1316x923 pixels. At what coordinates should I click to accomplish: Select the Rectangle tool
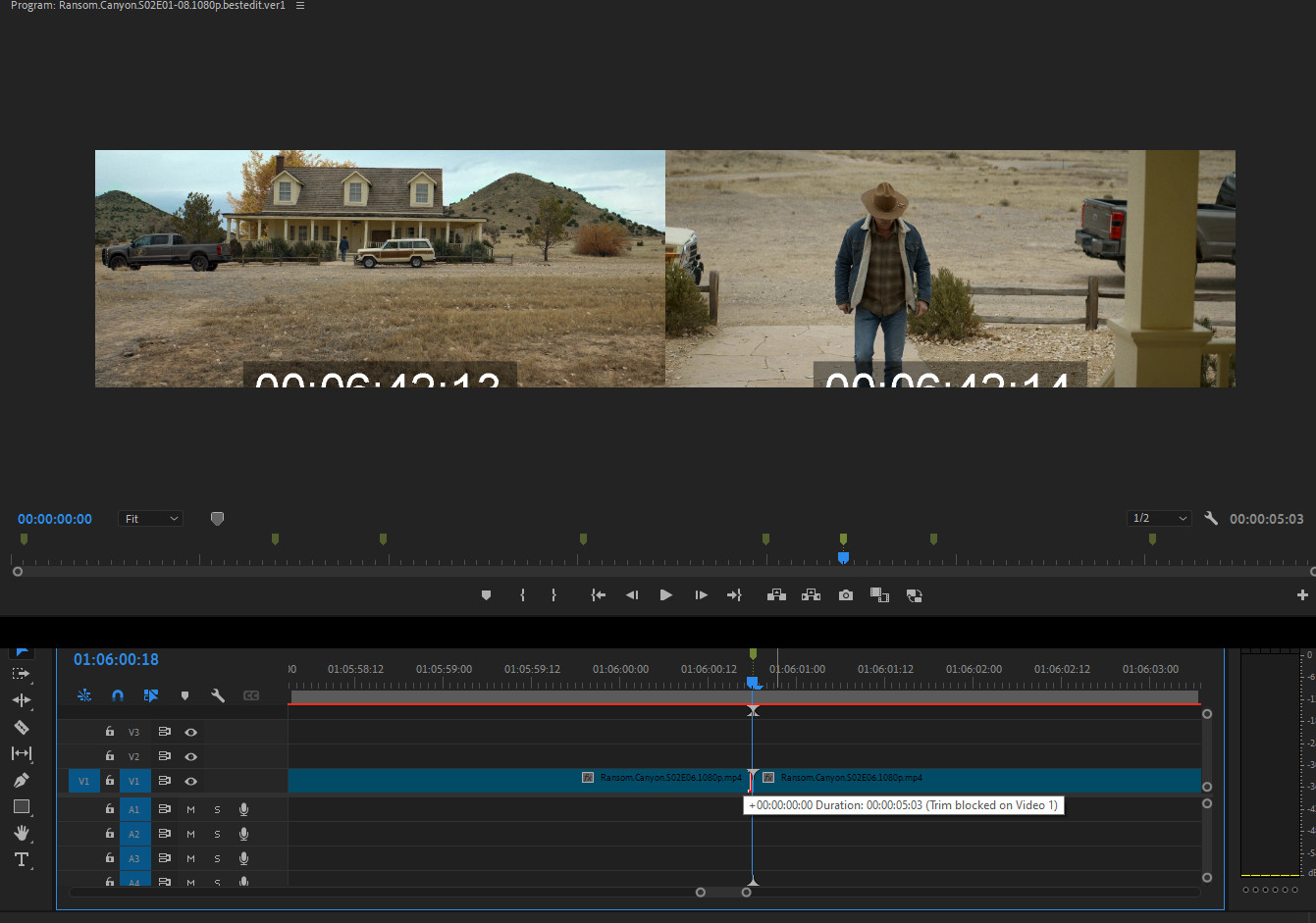coord(21,806)
